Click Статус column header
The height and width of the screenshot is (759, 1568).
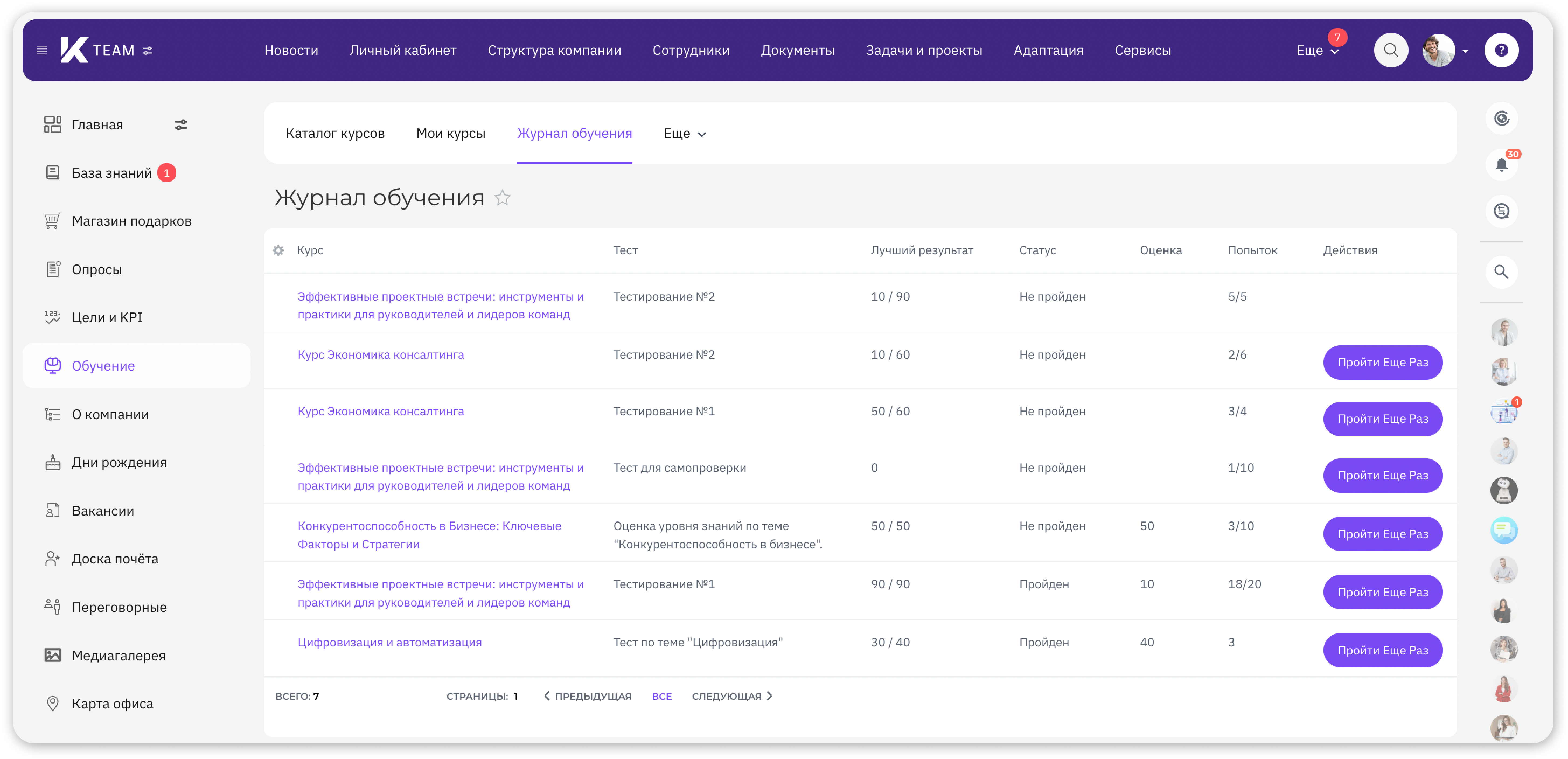(1037, 250)
